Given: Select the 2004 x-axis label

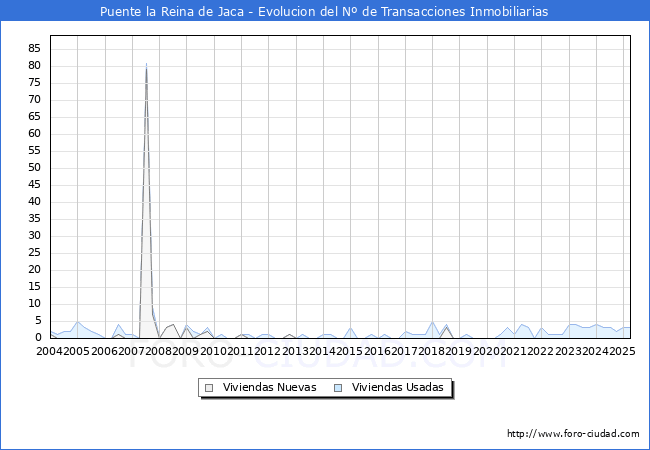Looking at the screenshot, I should pyautogui.click(x=50, y=351).
